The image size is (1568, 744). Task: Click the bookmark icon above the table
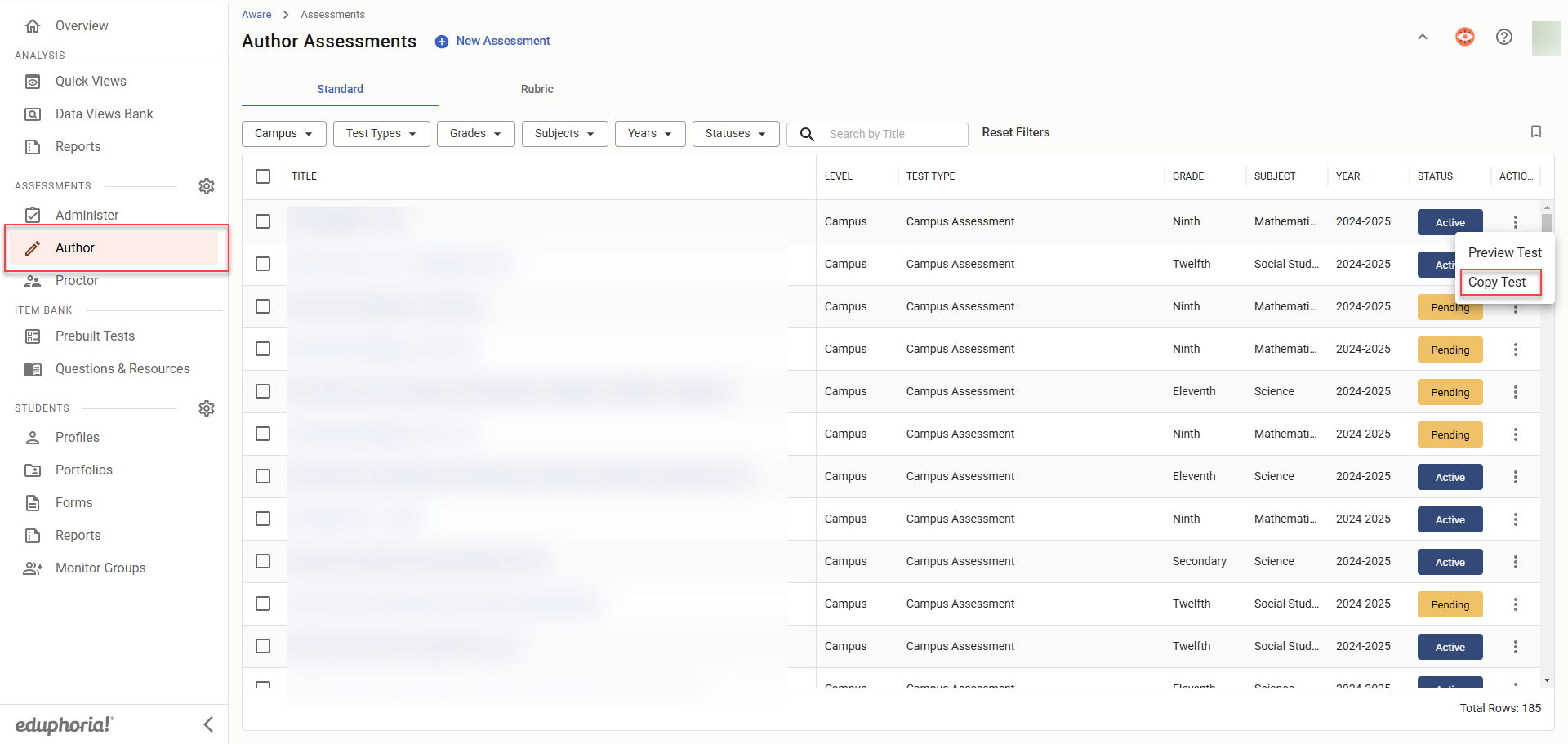tap(1535, 131)
